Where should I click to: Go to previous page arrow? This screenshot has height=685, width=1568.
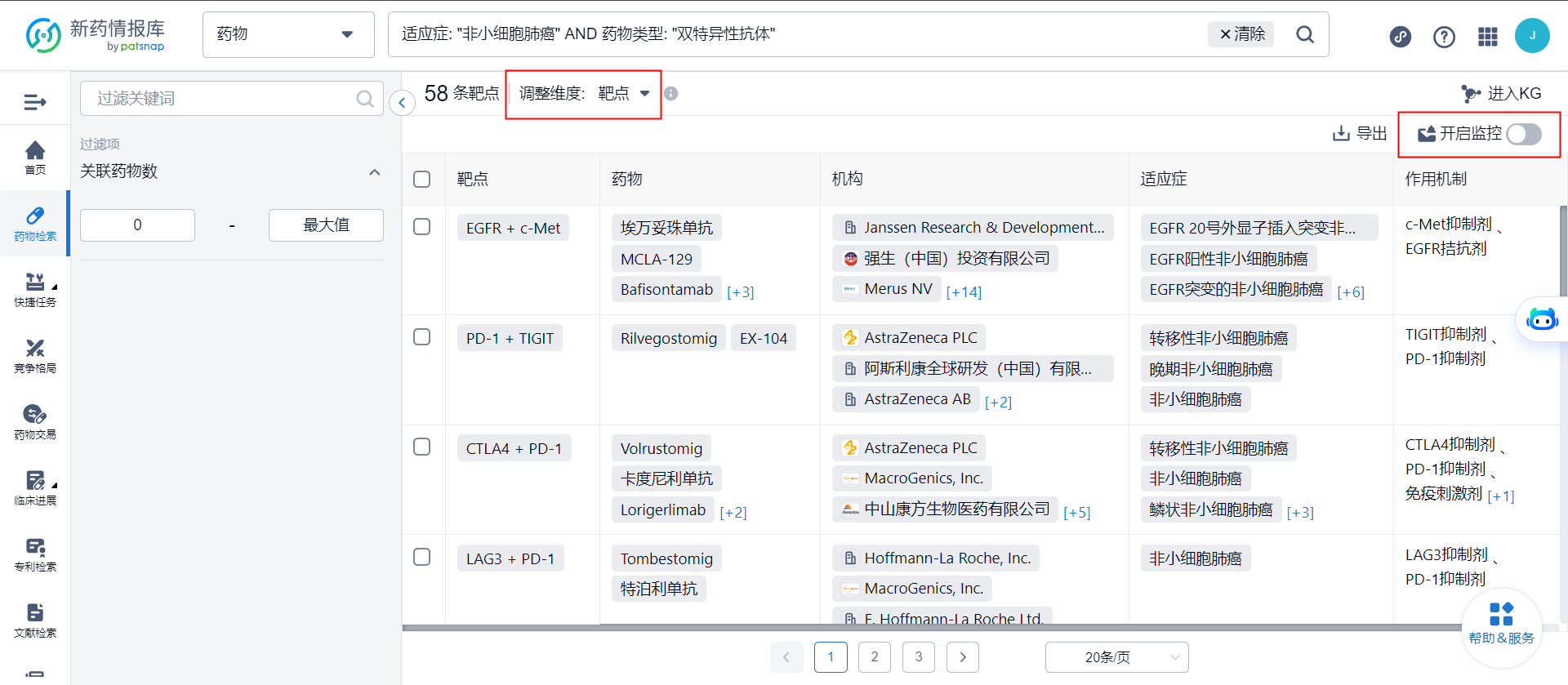click(x=786, y=656)
